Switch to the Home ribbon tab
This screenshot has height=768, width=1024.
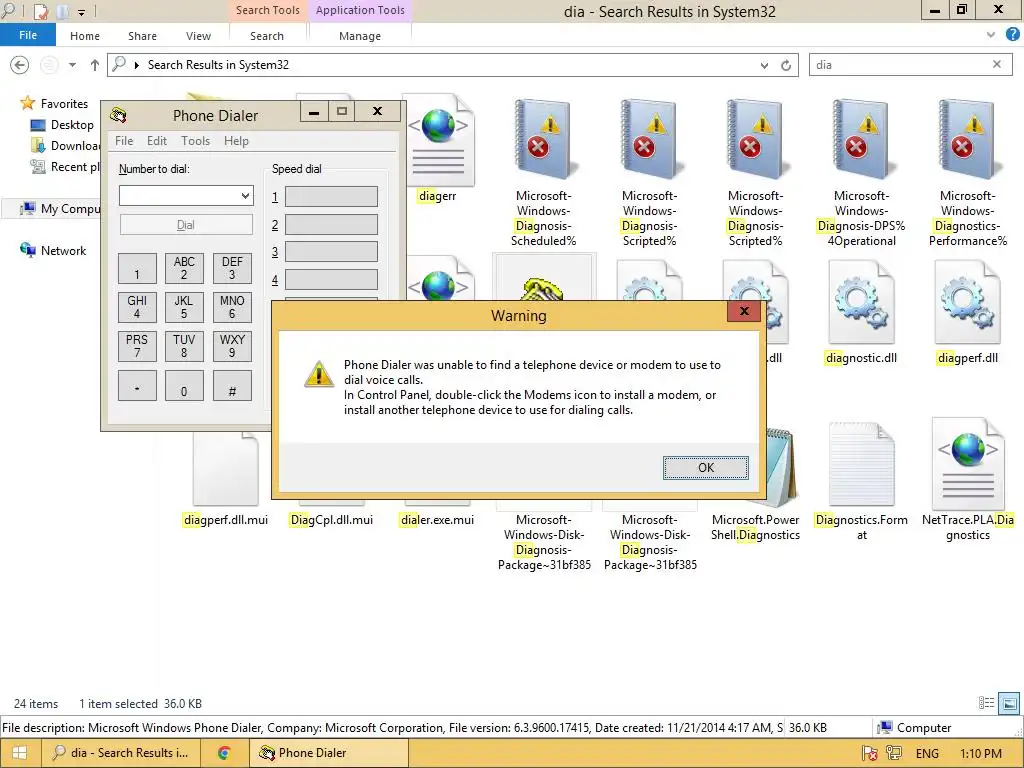tap(85, 36)
